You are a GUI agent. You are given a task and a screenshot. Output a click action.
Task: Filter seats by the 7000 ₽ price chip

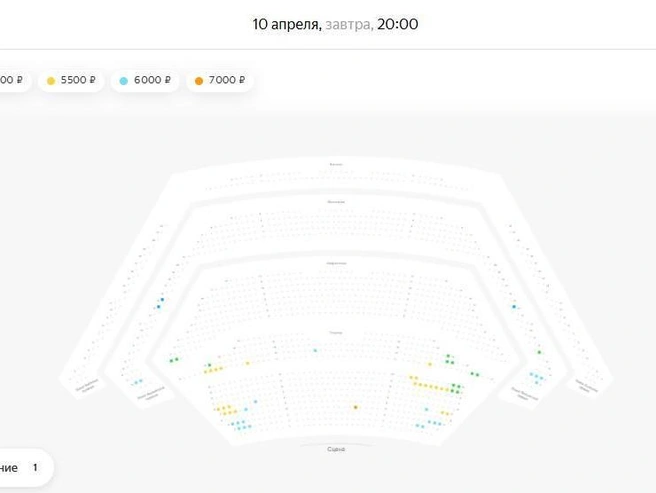click(x=220, y=80)
